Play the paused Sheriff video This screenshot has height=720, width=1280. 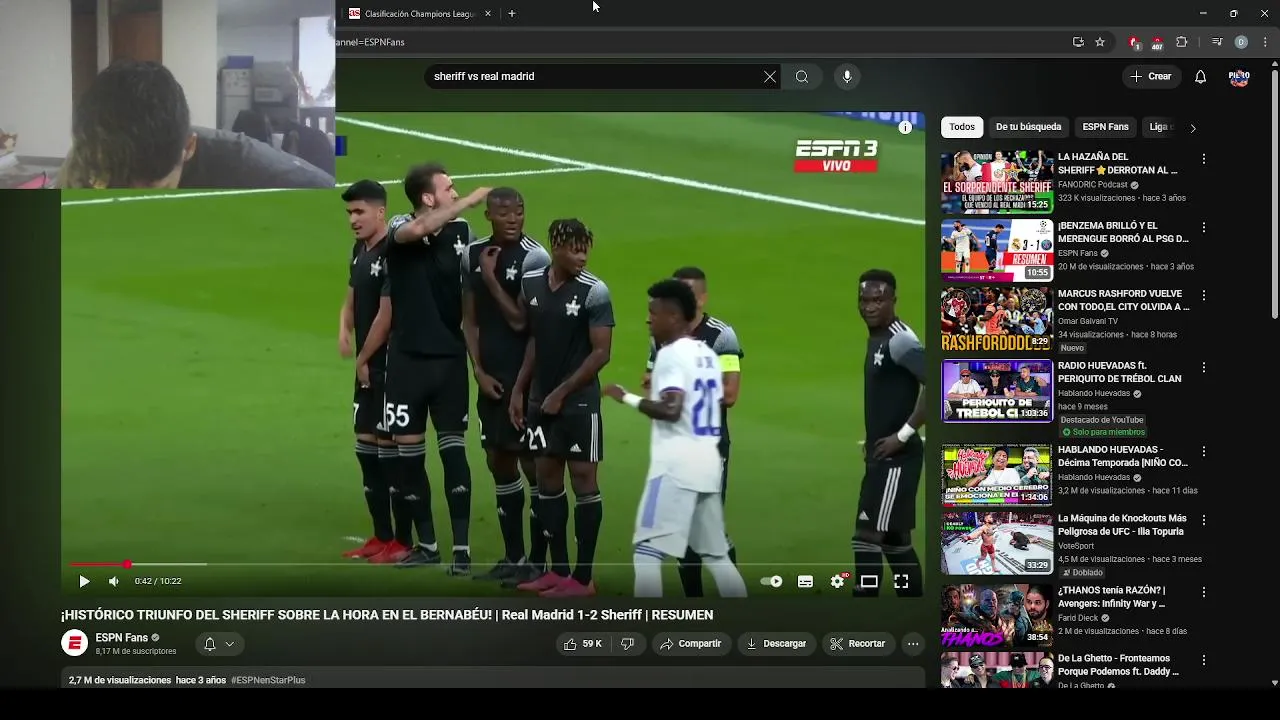(x=84, y=581)
